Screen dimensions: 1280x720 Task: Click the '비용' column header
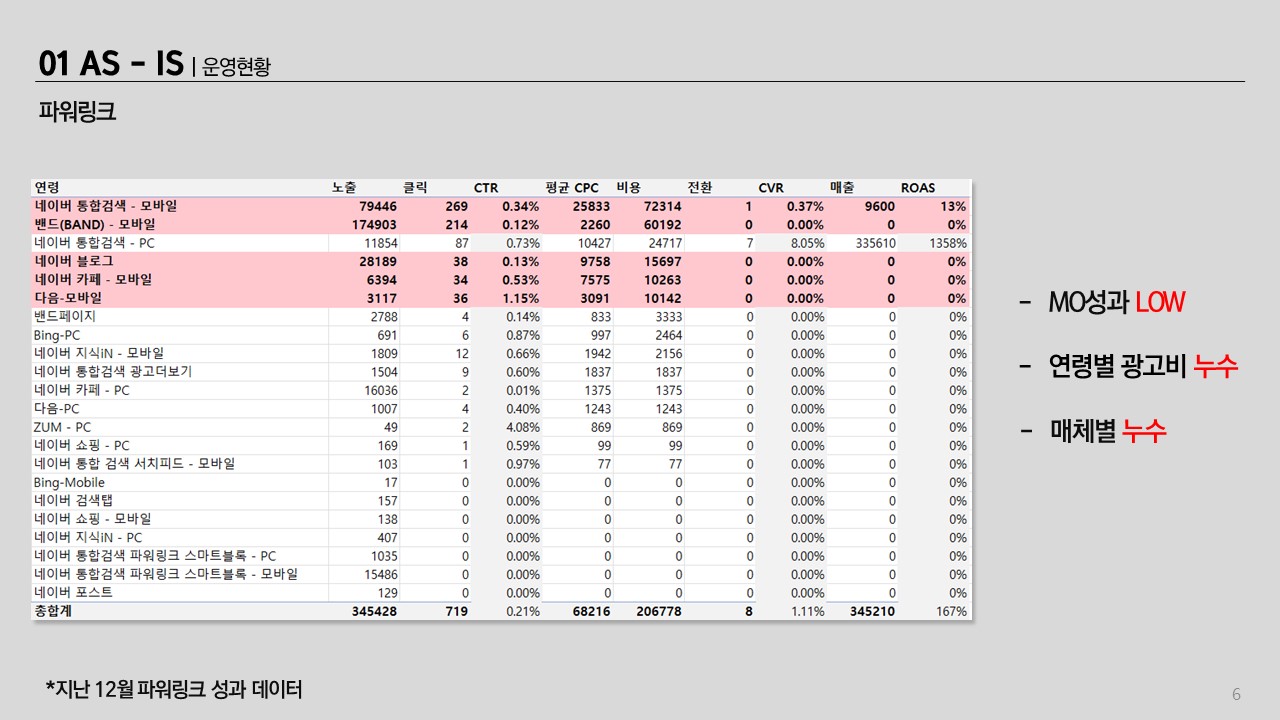(x=629, y=187)
